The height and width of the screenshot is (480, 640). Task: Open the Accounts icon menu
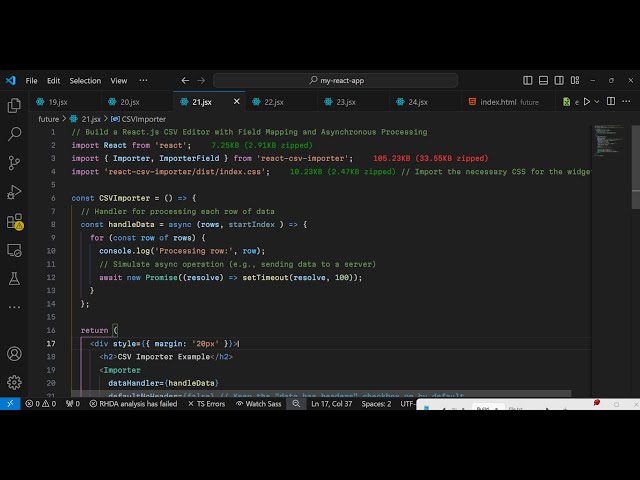(14, 353)
